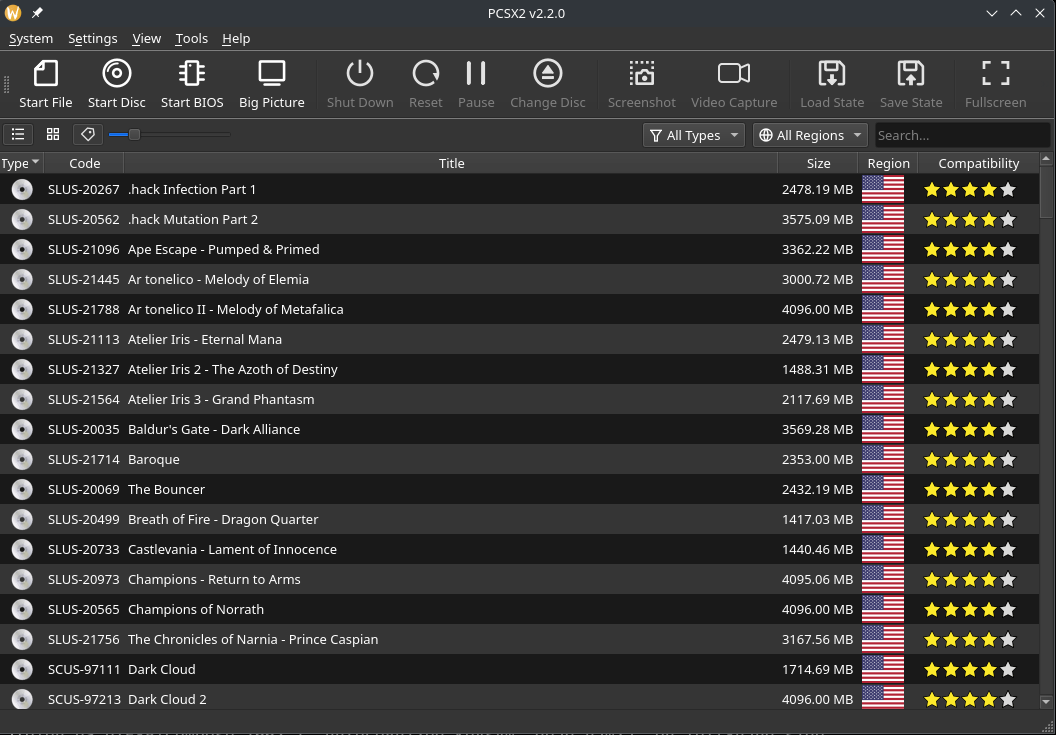Select Dark Cloud 2 title
The width and height of the screenshot is (1056, 735).
coord(167,699)
